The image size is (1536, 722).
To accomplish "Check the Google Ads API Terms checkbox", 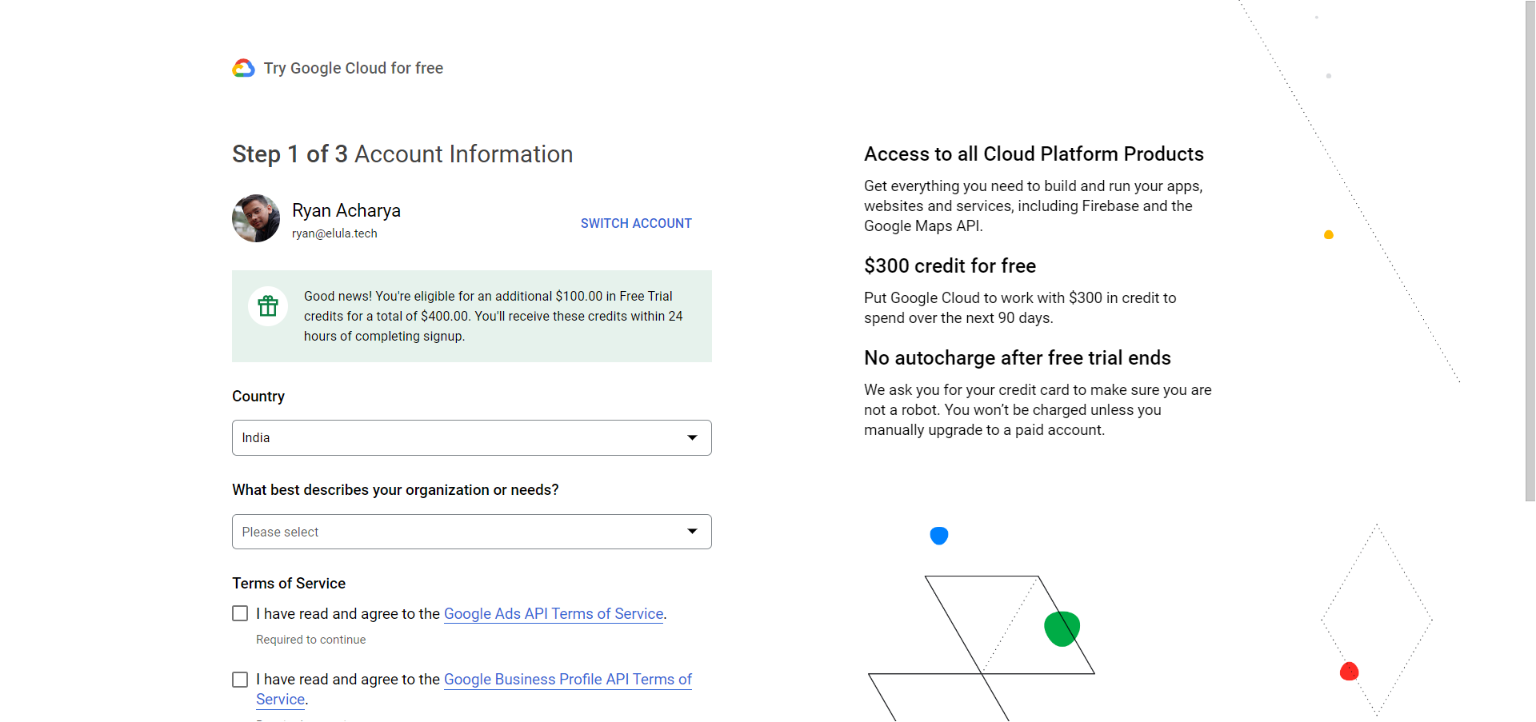I will point(240,613).
